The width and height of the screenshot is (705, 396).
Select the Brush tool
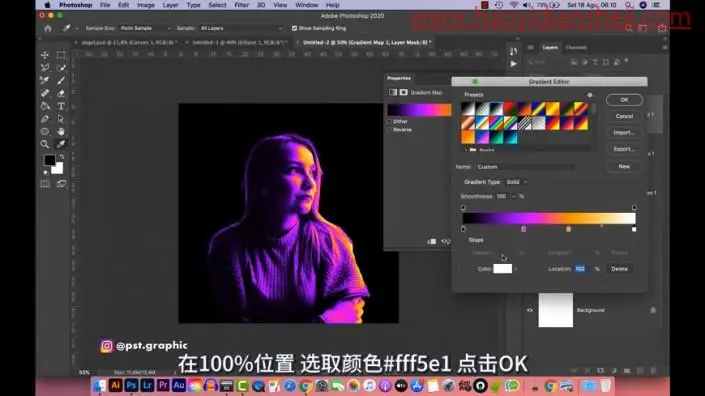[x=61, y=80]
